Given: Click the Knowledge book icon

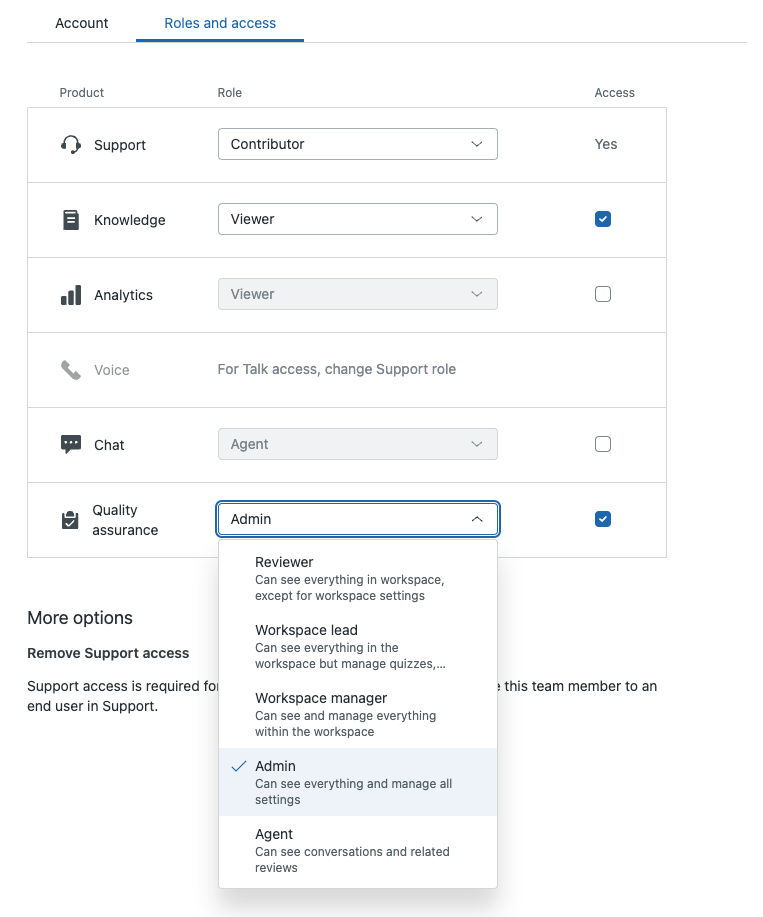Looking at the screenshot, I should [70, 220].
